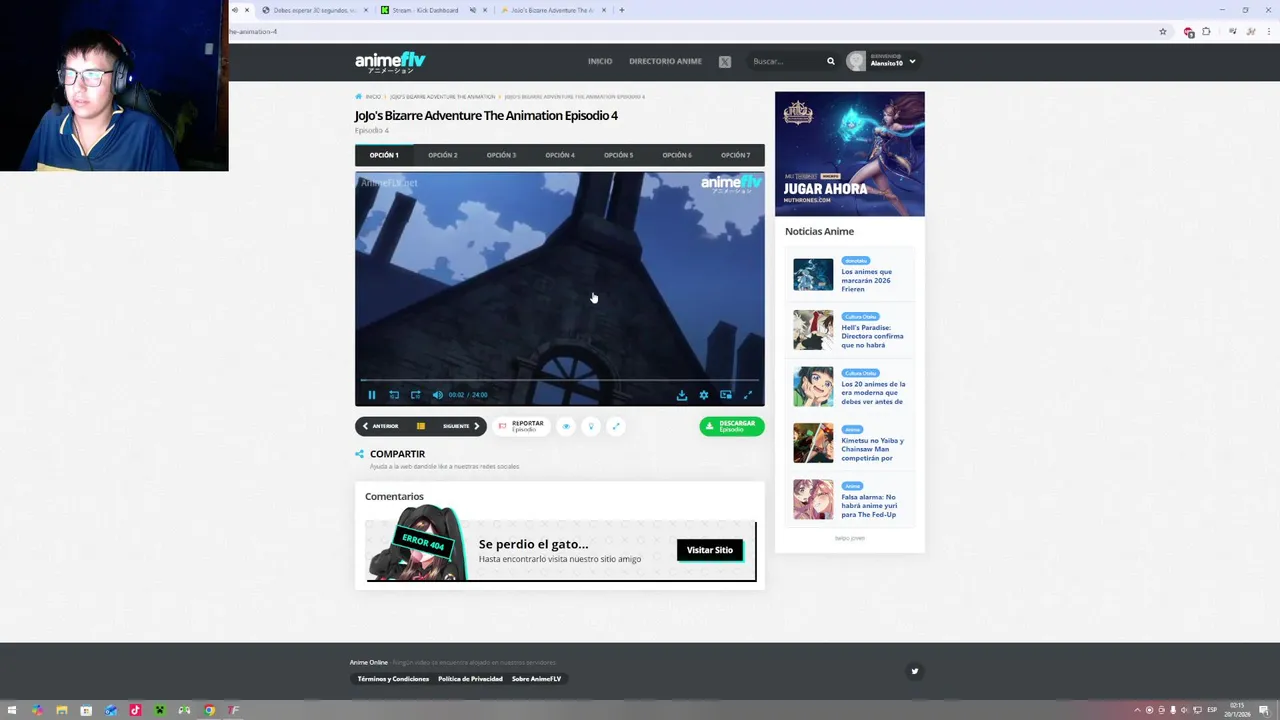This screenshot has height=720, width=1280.
Task: Click Política de Privacidad footer link
Action: tap(470, 679)
